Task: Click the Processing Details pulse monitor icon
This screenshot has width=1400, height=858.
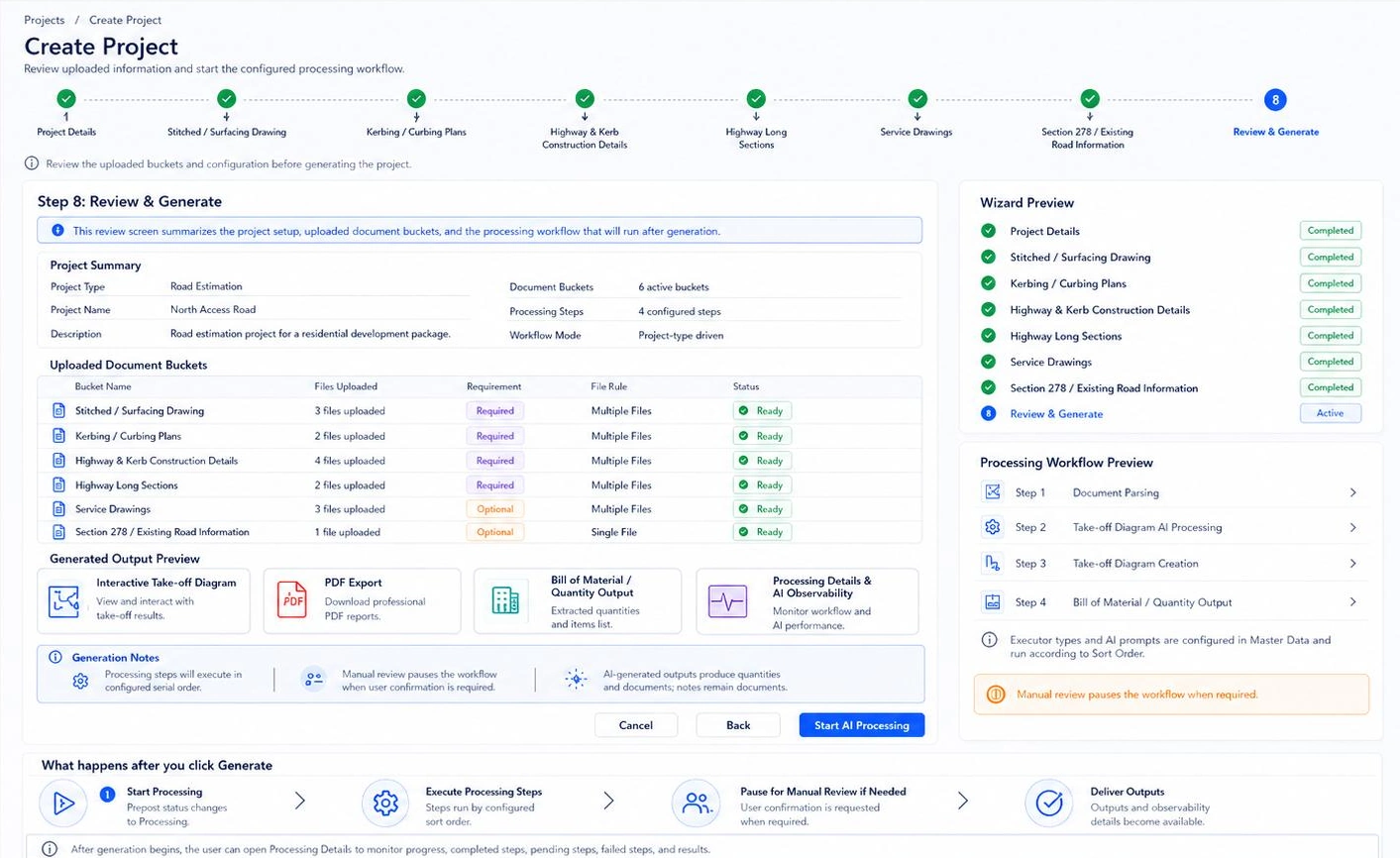Action: point(727,601)
